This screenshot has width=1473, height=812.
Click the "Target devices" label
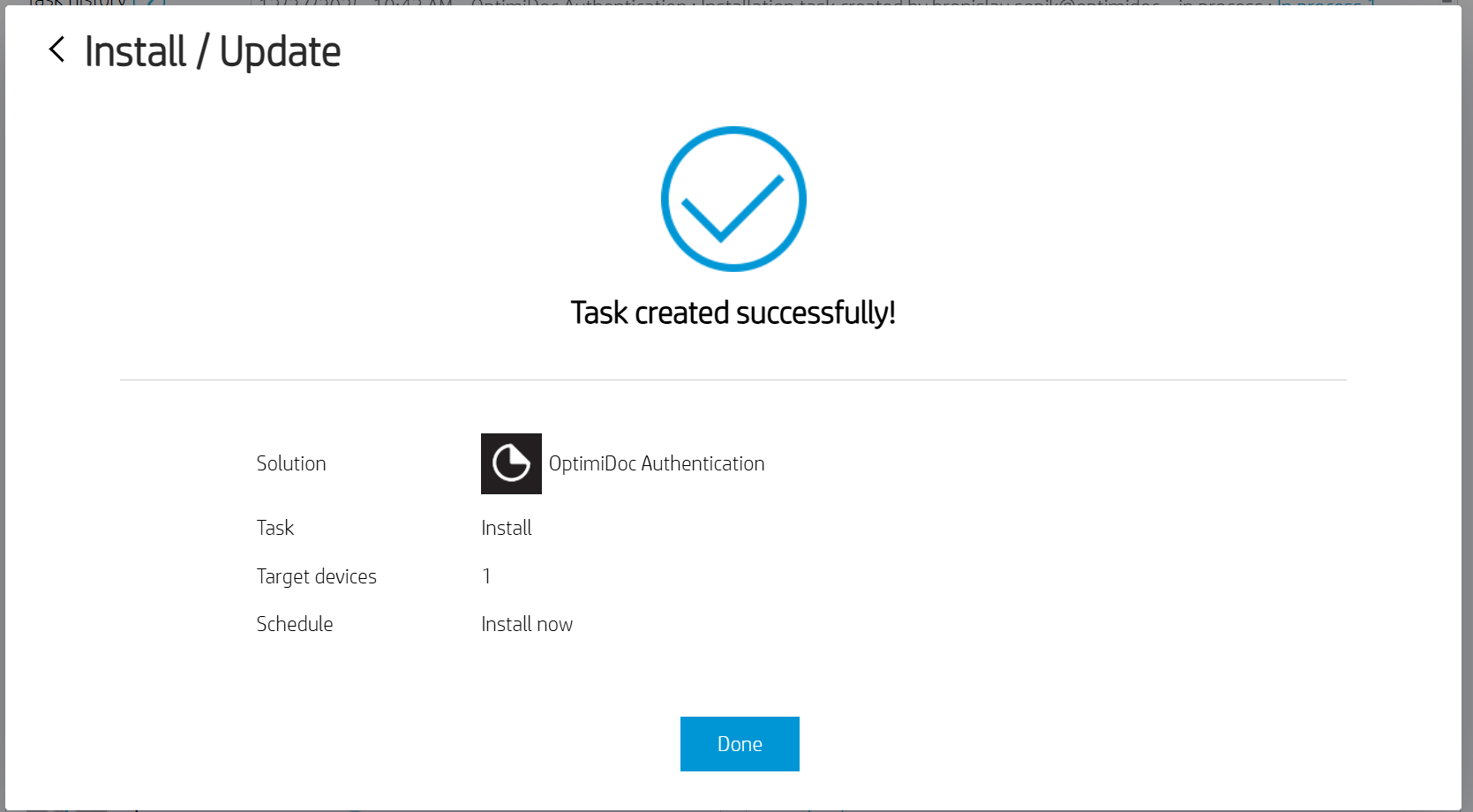[317, 577]
